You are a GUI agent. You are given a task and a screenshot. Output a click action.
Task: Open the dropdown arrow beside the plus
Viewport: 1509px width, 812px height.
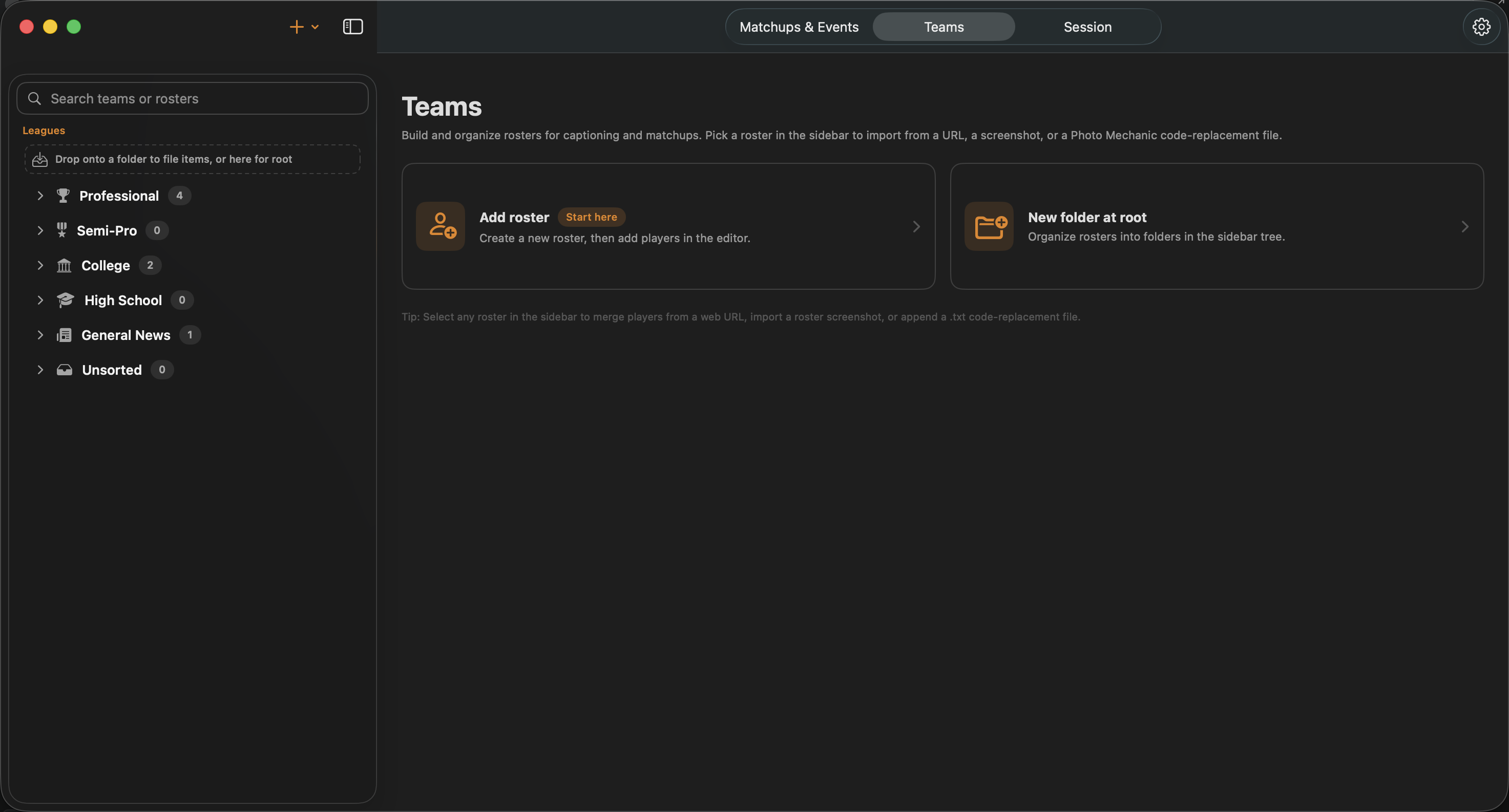tap(315, 27)
